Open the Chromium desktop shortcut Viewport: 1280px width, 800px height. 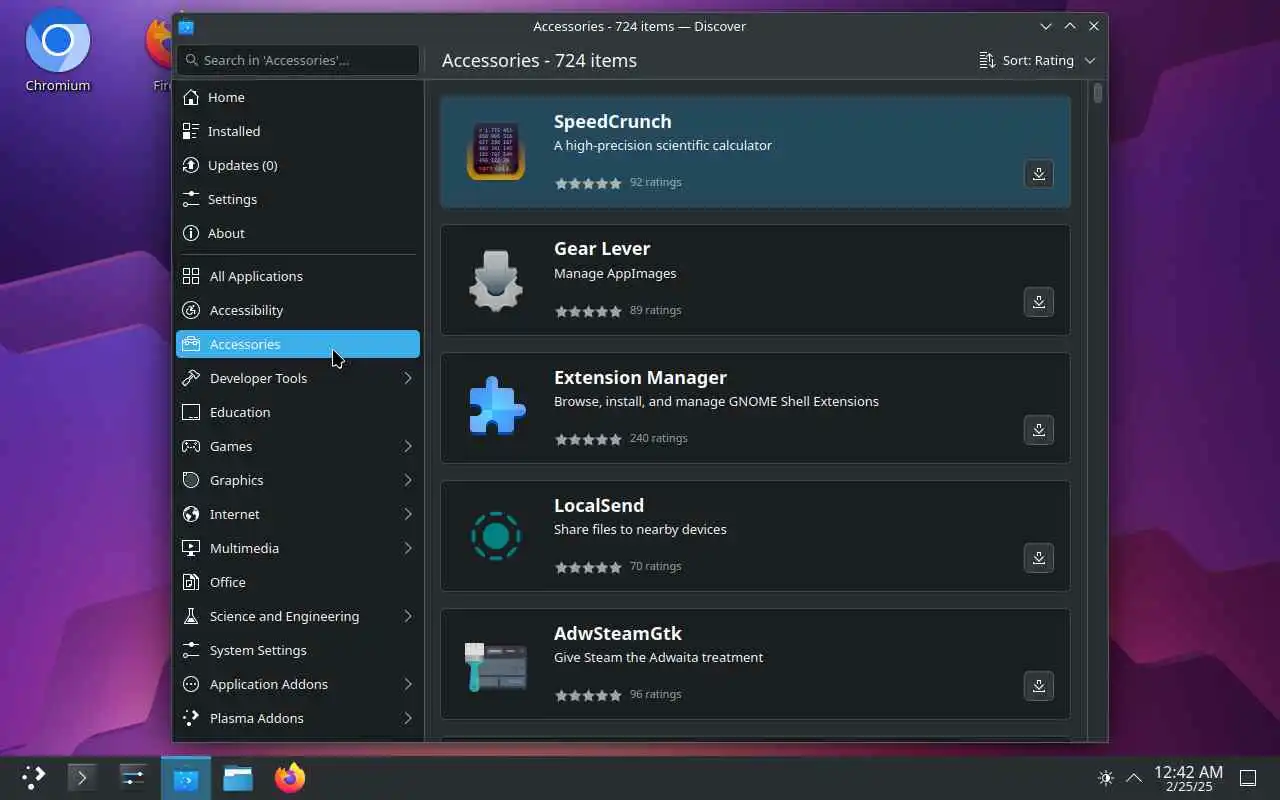[x=58, y=52]
